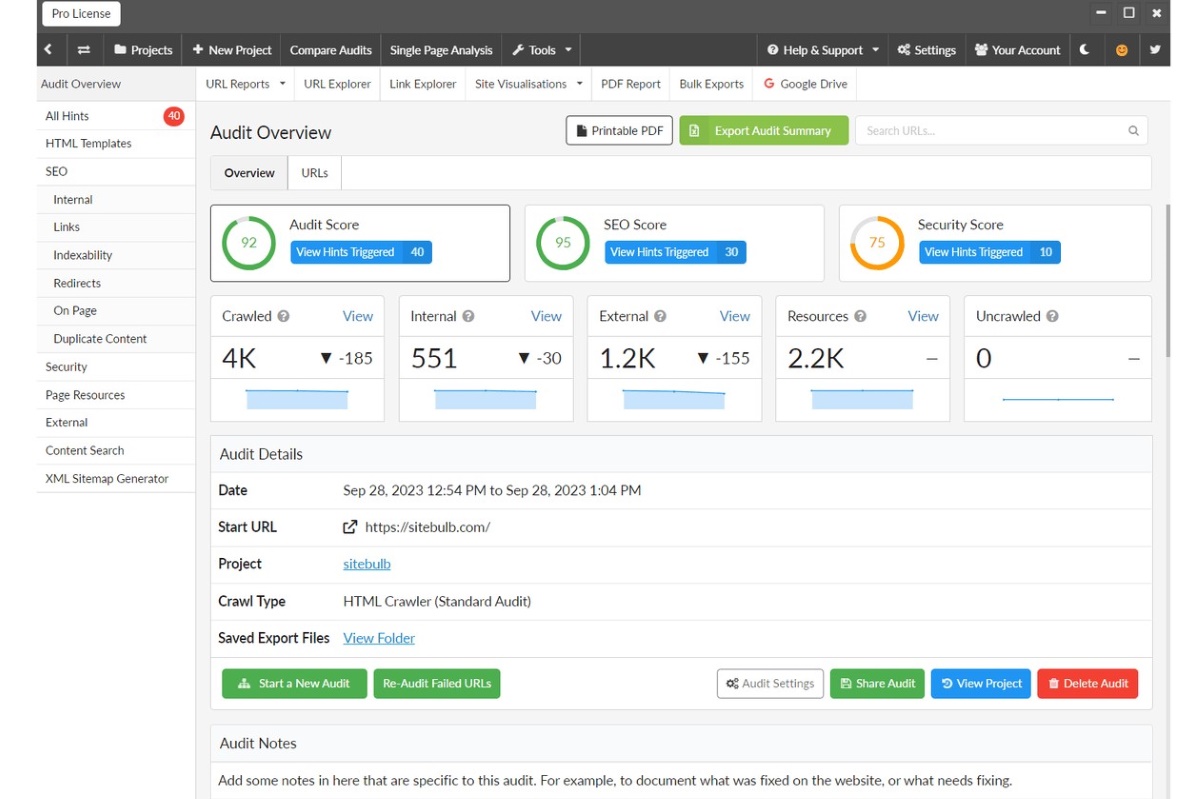Select Duplicate Content in the sidebar

[x=100, y=339]
